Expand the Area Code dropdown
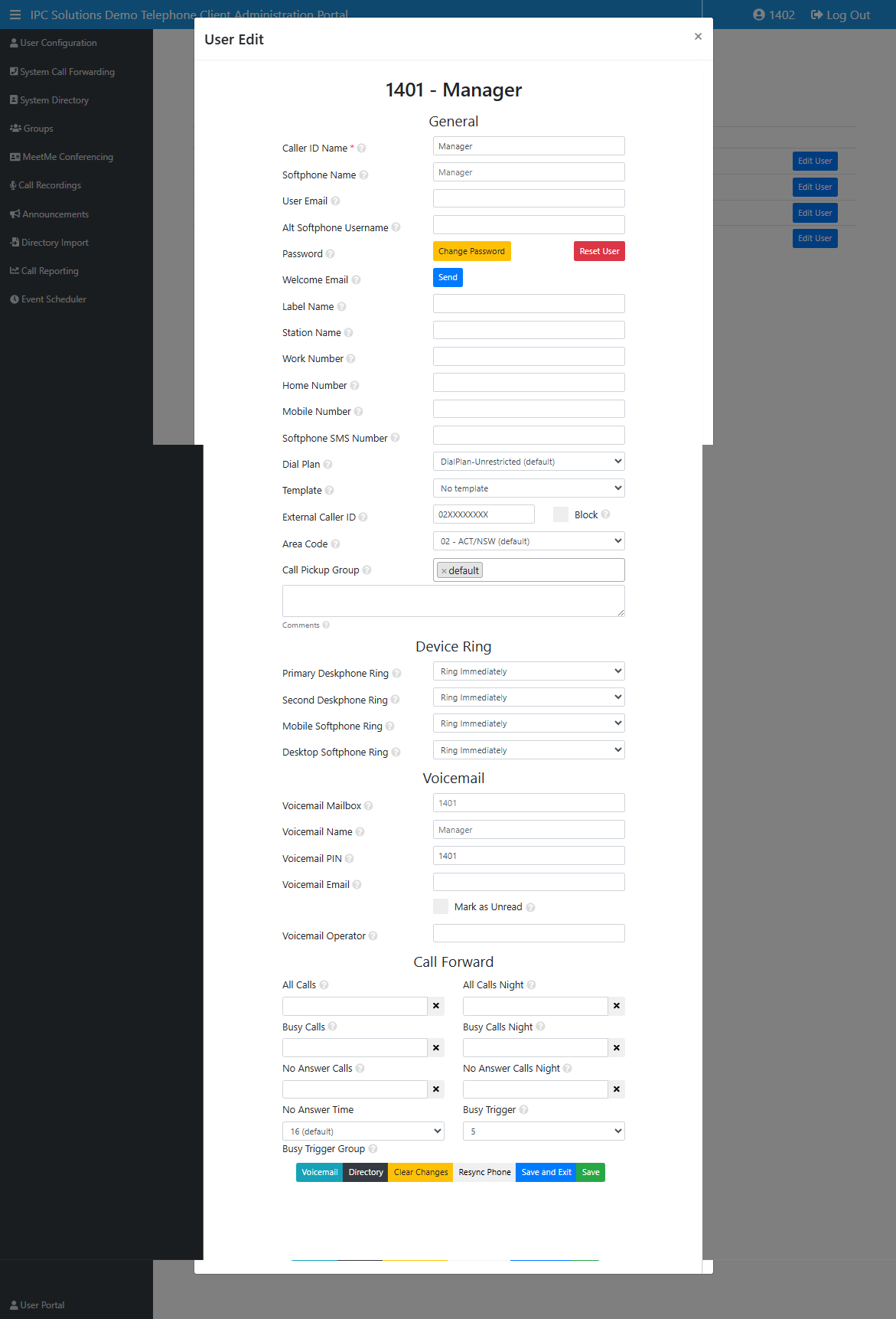Screen dimensions: 896x1319 [x=528, y=541]
